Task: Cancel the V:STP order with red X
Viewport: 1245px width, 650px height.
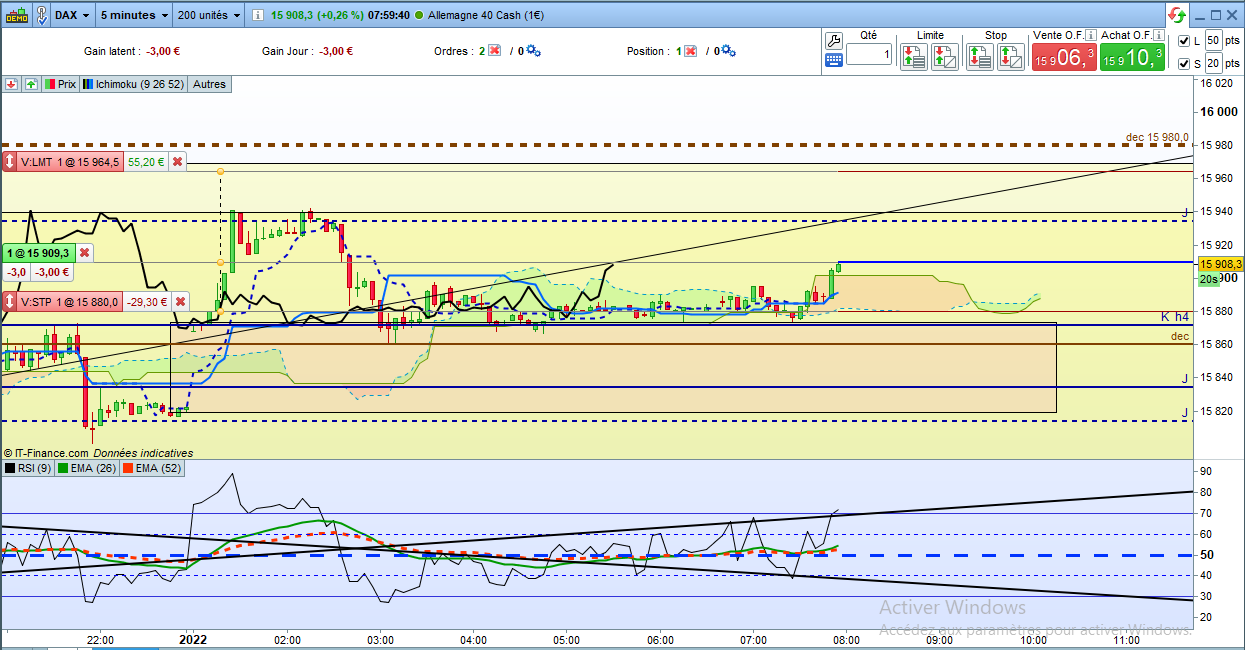Action: click(x=181, y=301)
